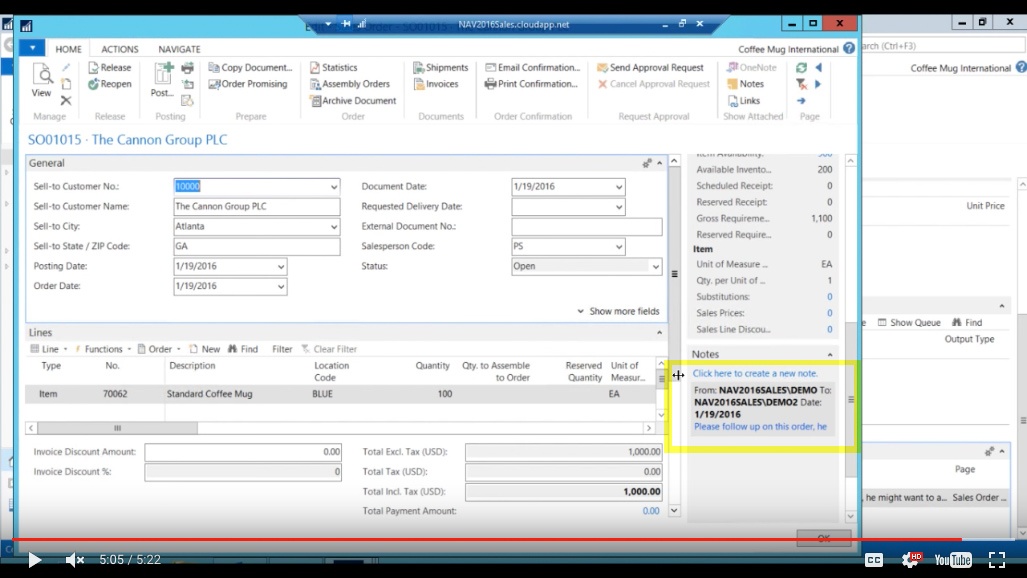This screenshot has height=578, width=1027.
Task: Click the Post and Print printer icon
Action: 187,67
